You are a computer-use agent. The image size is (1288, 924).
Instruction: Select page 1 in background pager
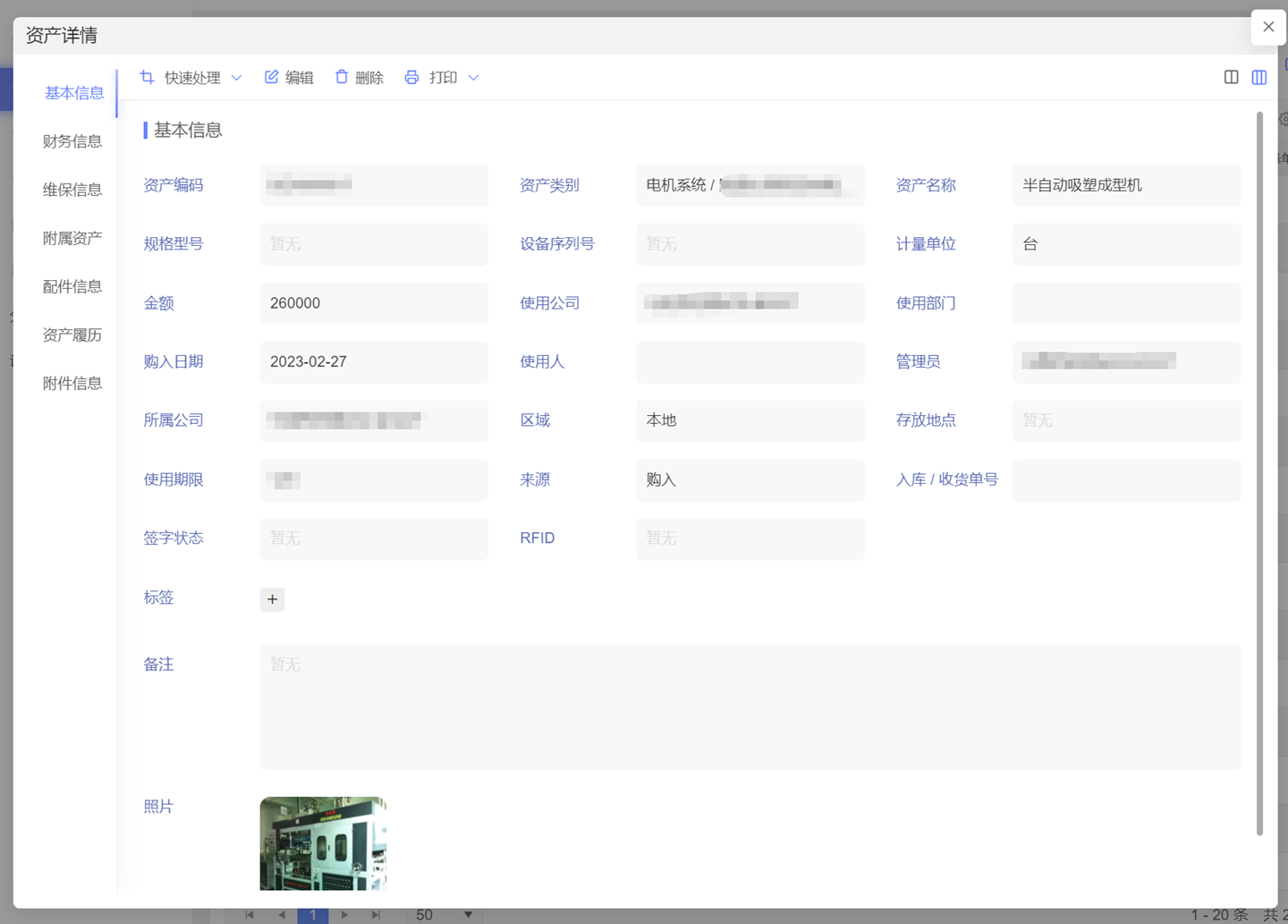pyautogui.click(x=313, y=915)
